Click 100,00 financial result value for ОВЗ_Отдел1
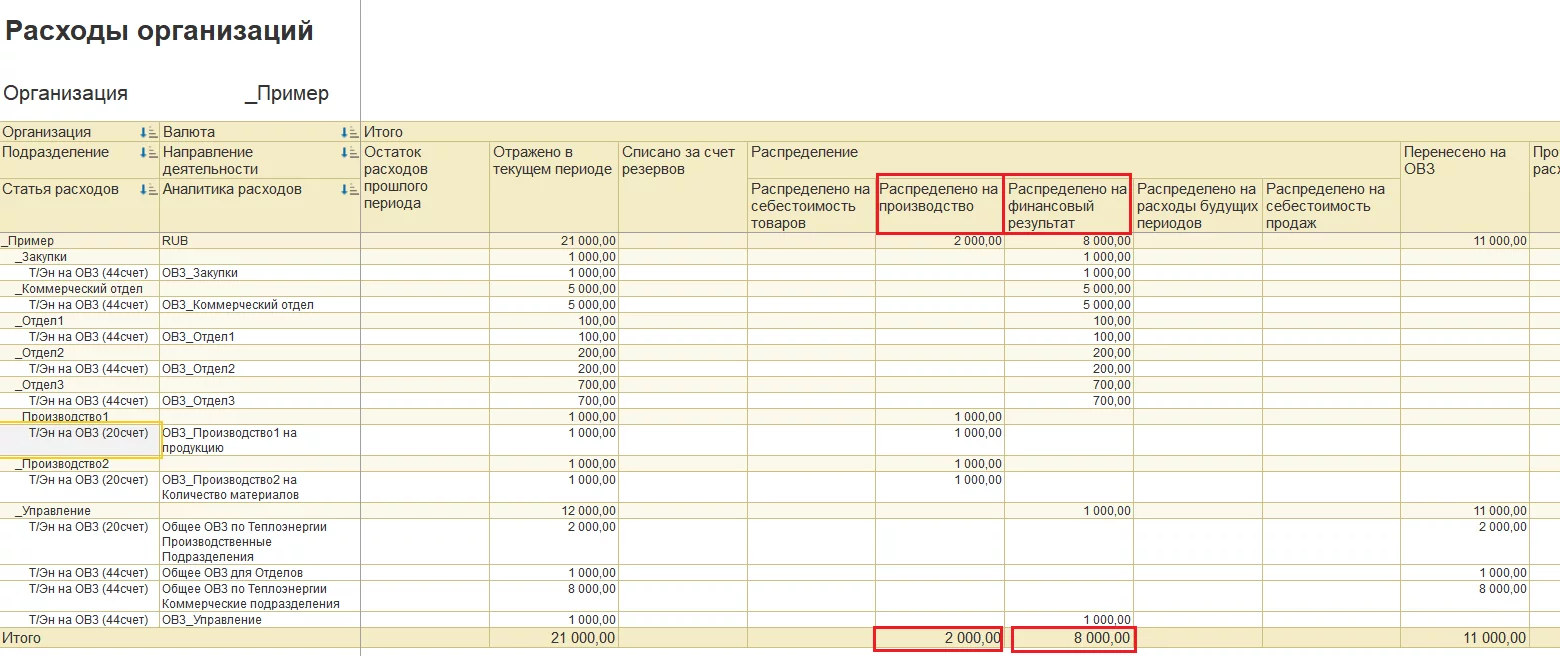This screenshot has width=1560, height=656. point(1112,337)
